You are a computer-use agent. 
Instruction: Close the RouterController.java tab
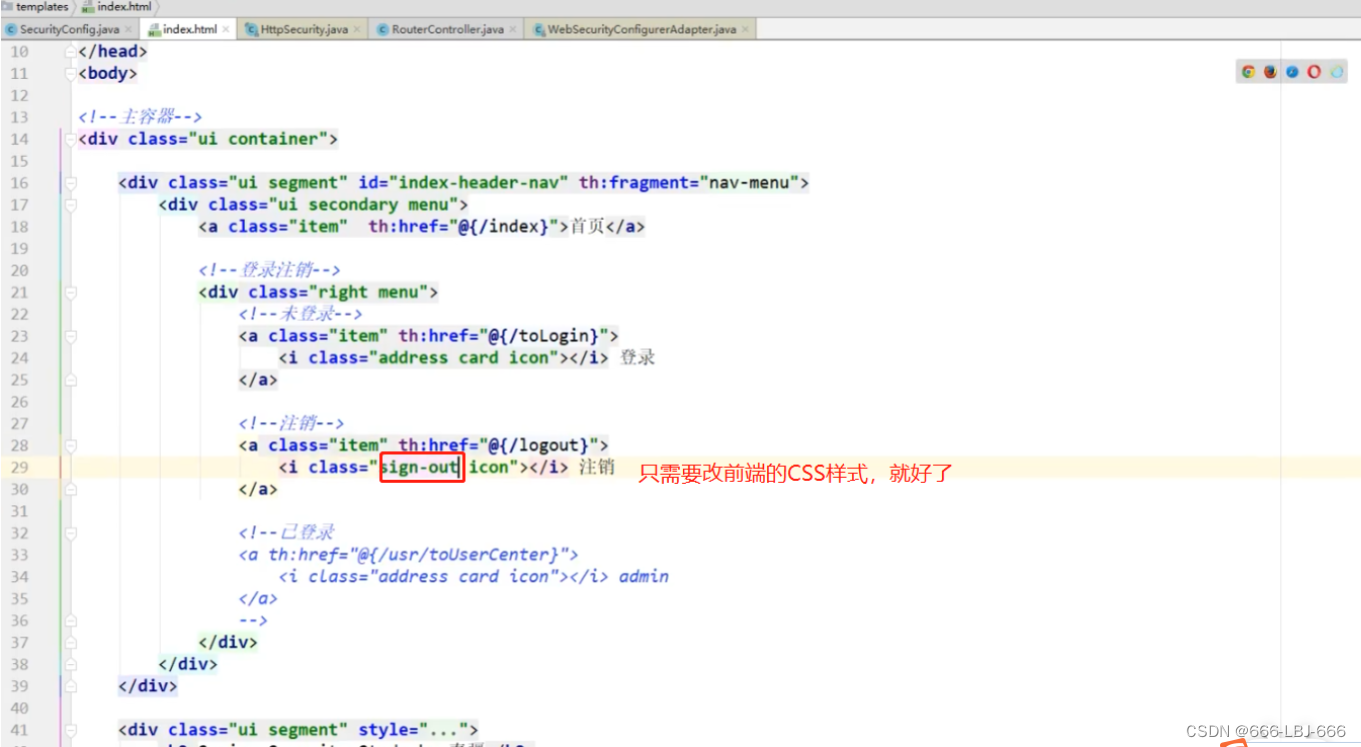(514, 30)
